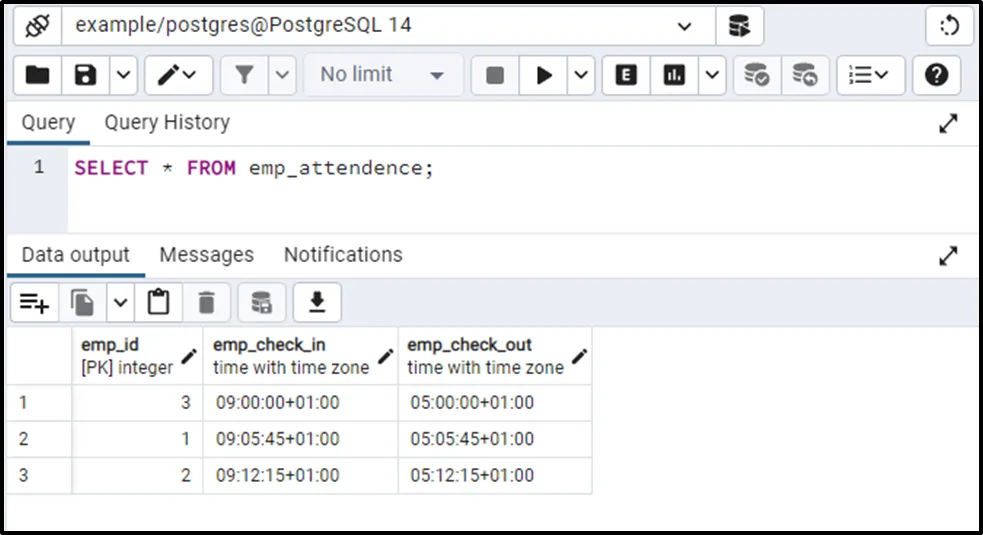Rollback the transaction using the database undo icon
The height and width of the screenshot is (535, 983).
click(x=804, y=75)
